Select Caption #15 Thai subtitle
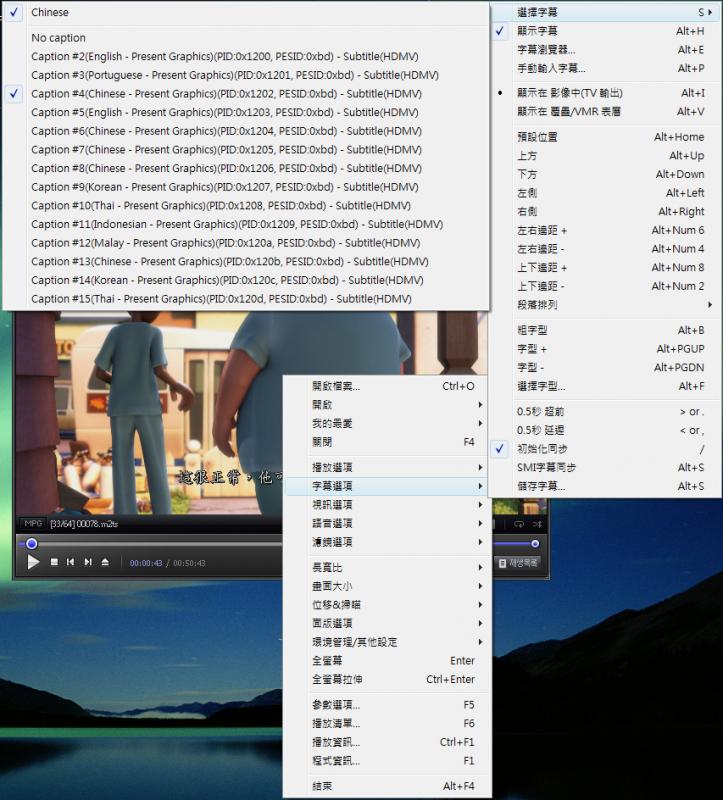The width and height of the screenshot is (723, 800). (x=246, y=298)
